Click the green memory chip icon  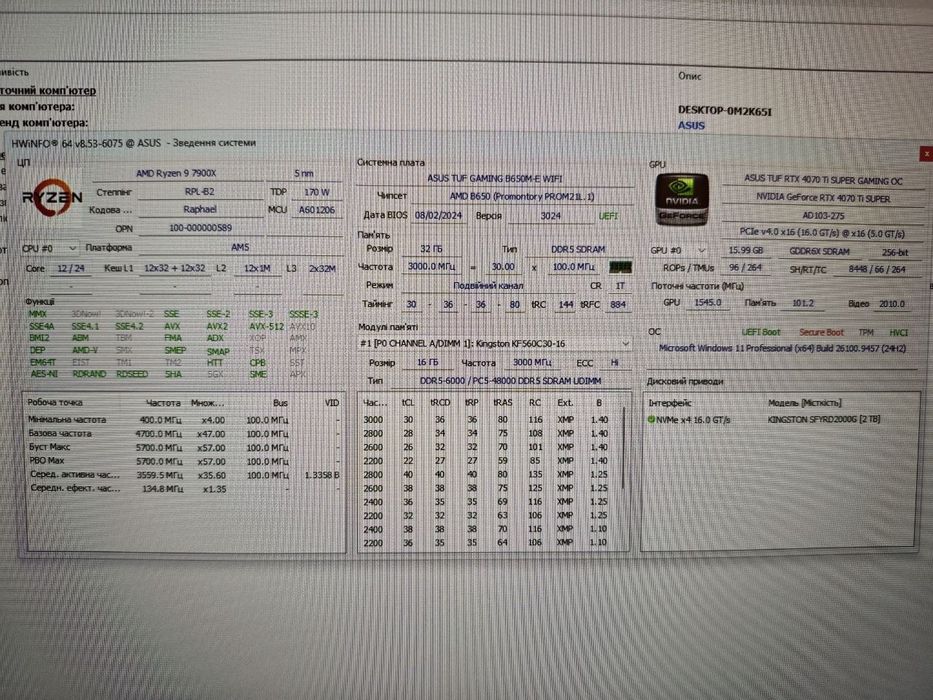click(x=620, y=268)
